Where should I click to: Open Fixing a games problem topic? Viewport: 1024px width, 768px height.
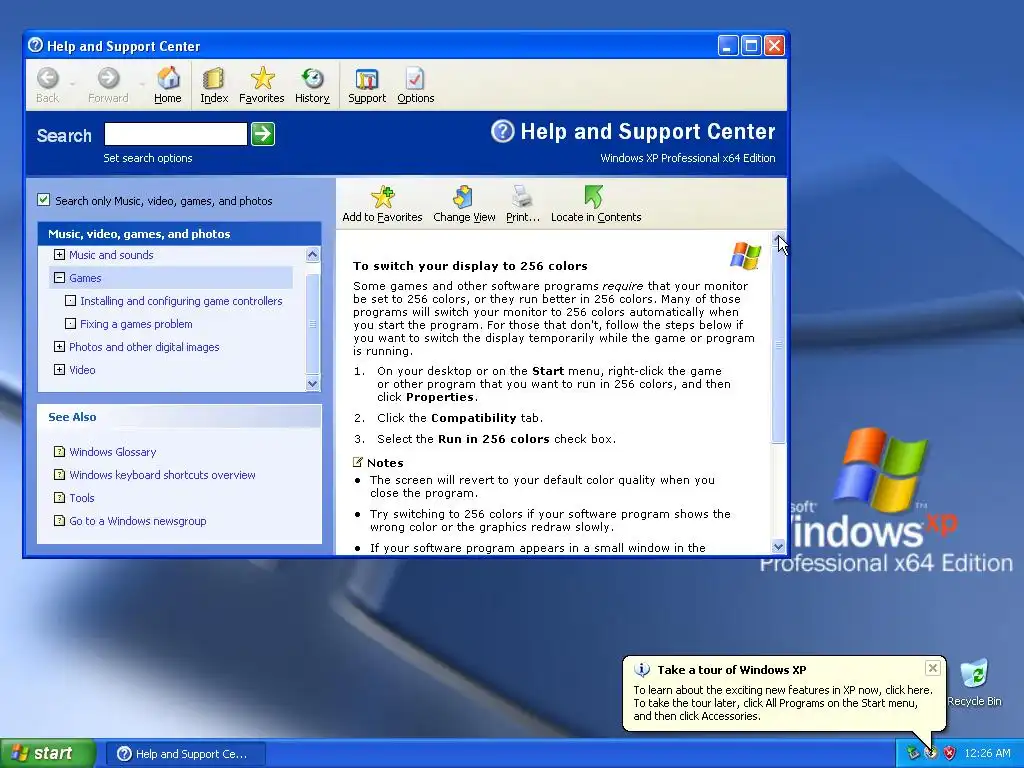point(136,324)
